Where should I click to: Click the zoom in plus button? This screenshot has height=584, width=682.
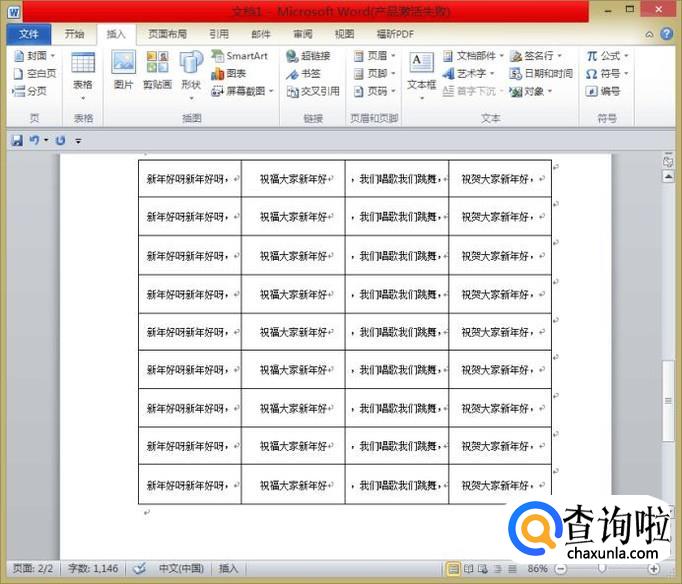pyautogui.click(x=653, y=568)
